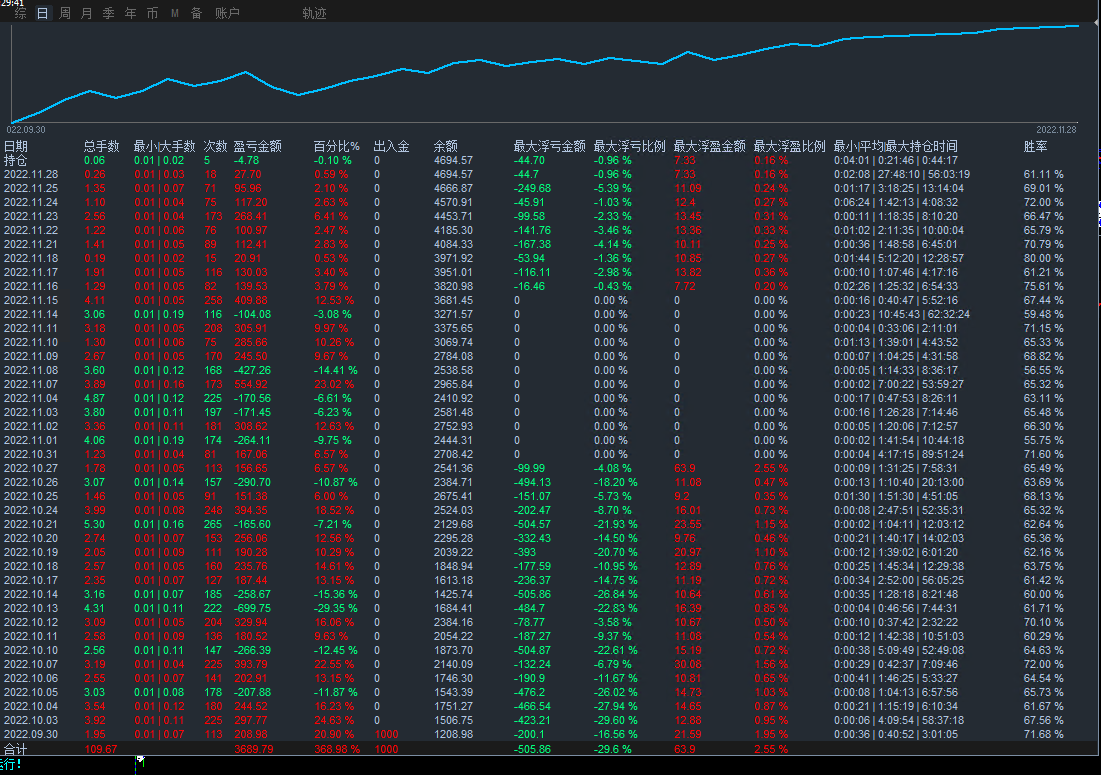Select the 周 weekly tab

point(65,13)
